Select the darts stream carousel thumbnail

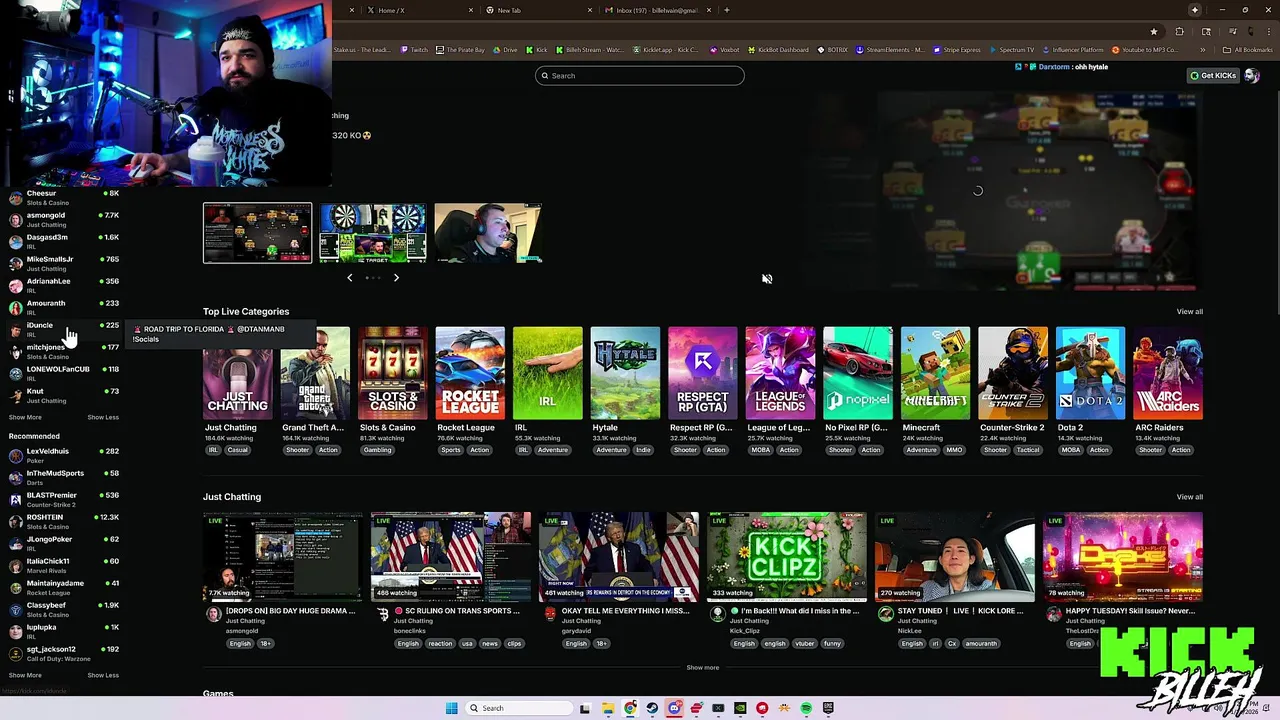(x=372, y=233)
